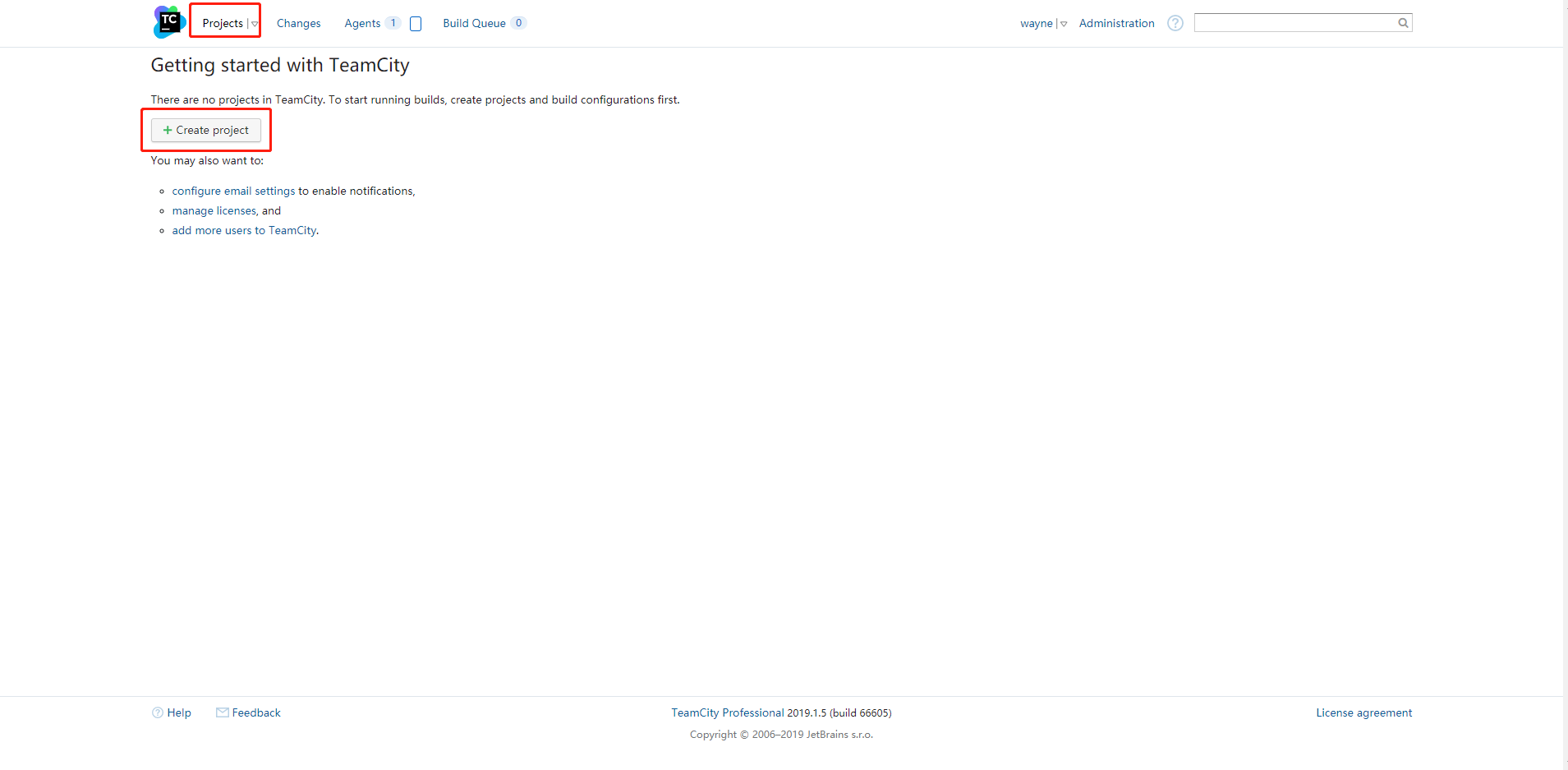The image size is (1568, 770).
Task: Expand the Projects dropdown arrow
Action: [255, 24]
